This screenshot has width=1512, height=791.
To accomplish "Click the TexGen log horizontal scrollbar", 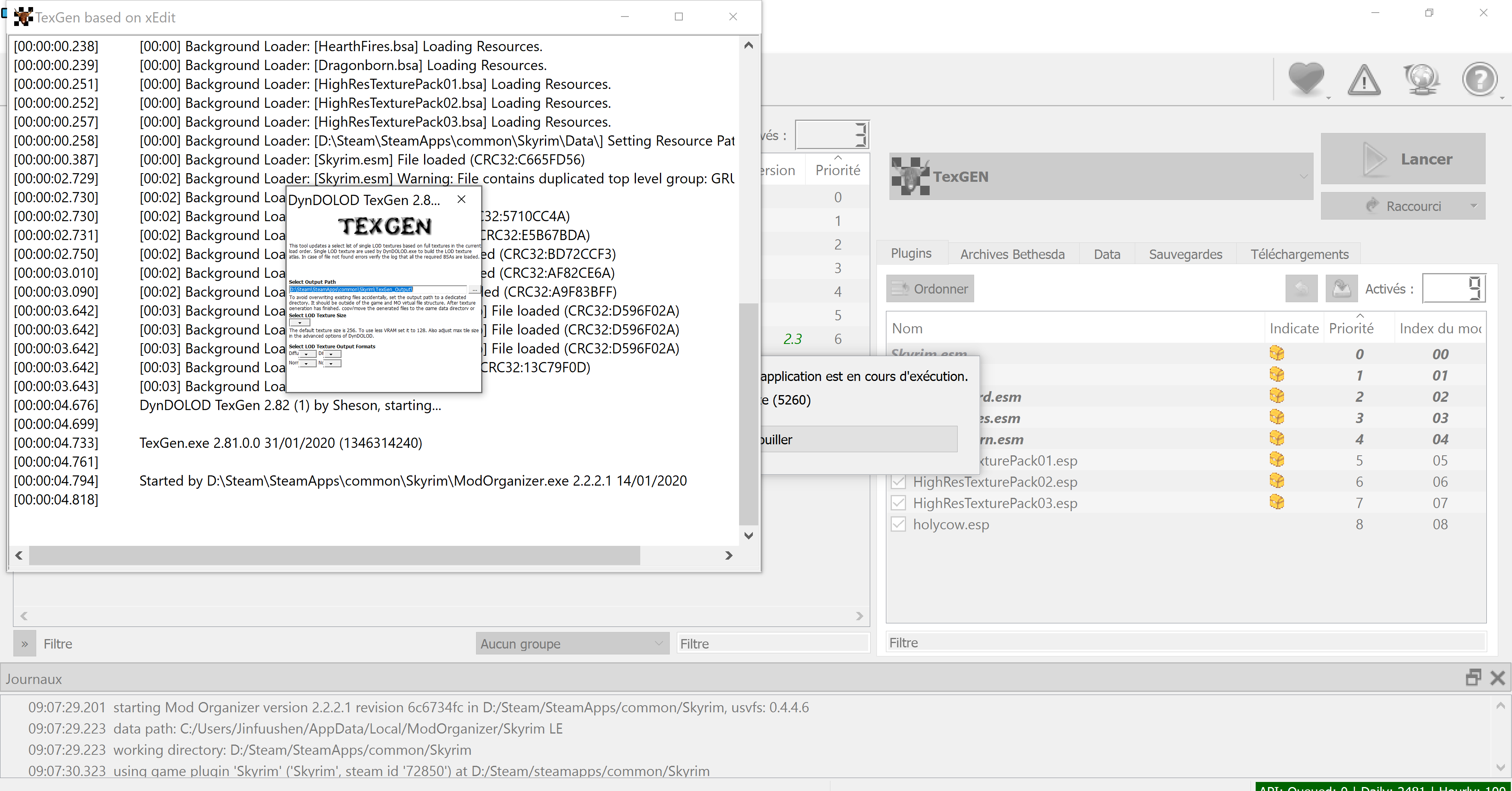I will pos(334,555).
